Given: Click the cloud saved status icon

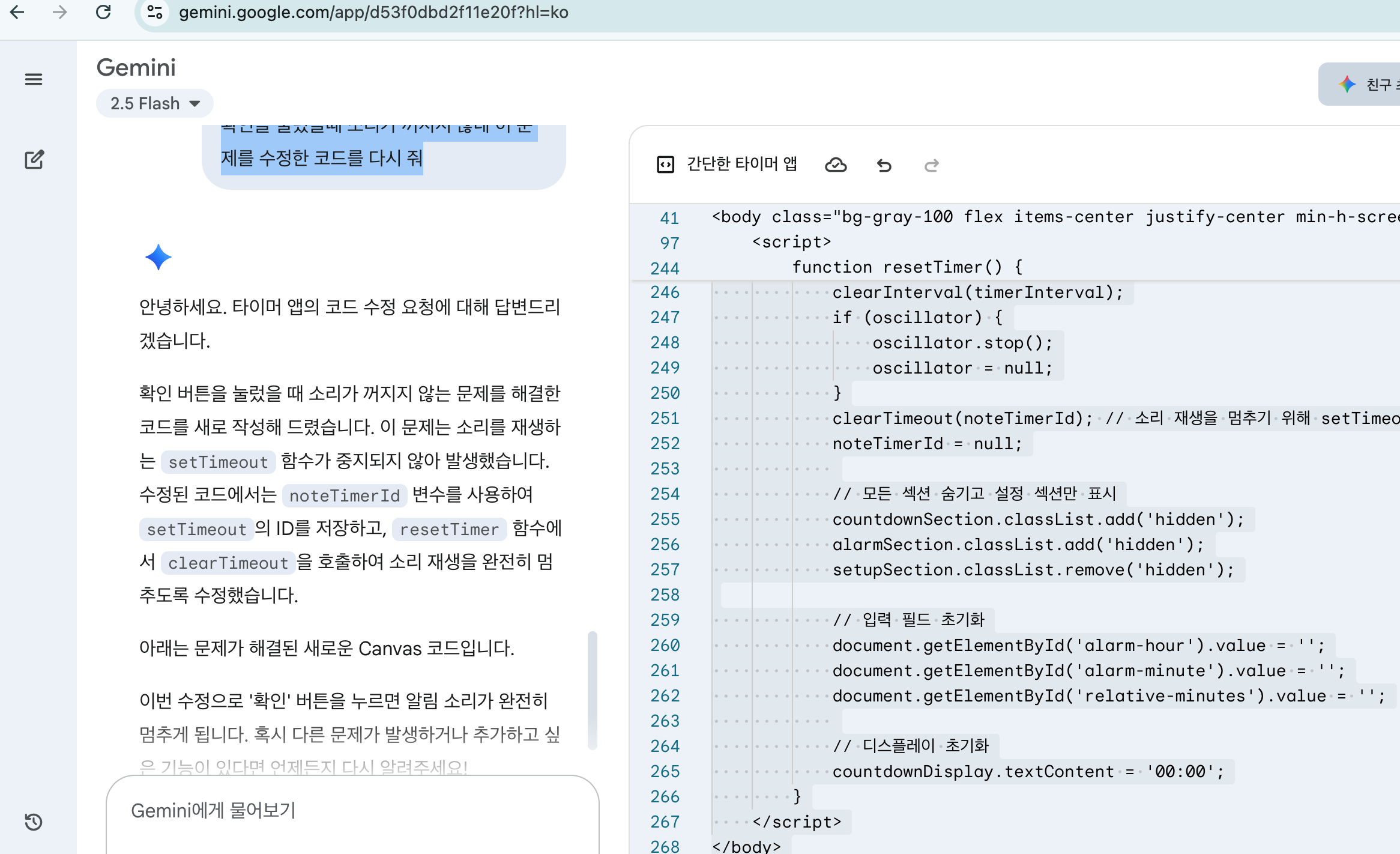Looking at the screenshot, I should click(x=836, y=165).
